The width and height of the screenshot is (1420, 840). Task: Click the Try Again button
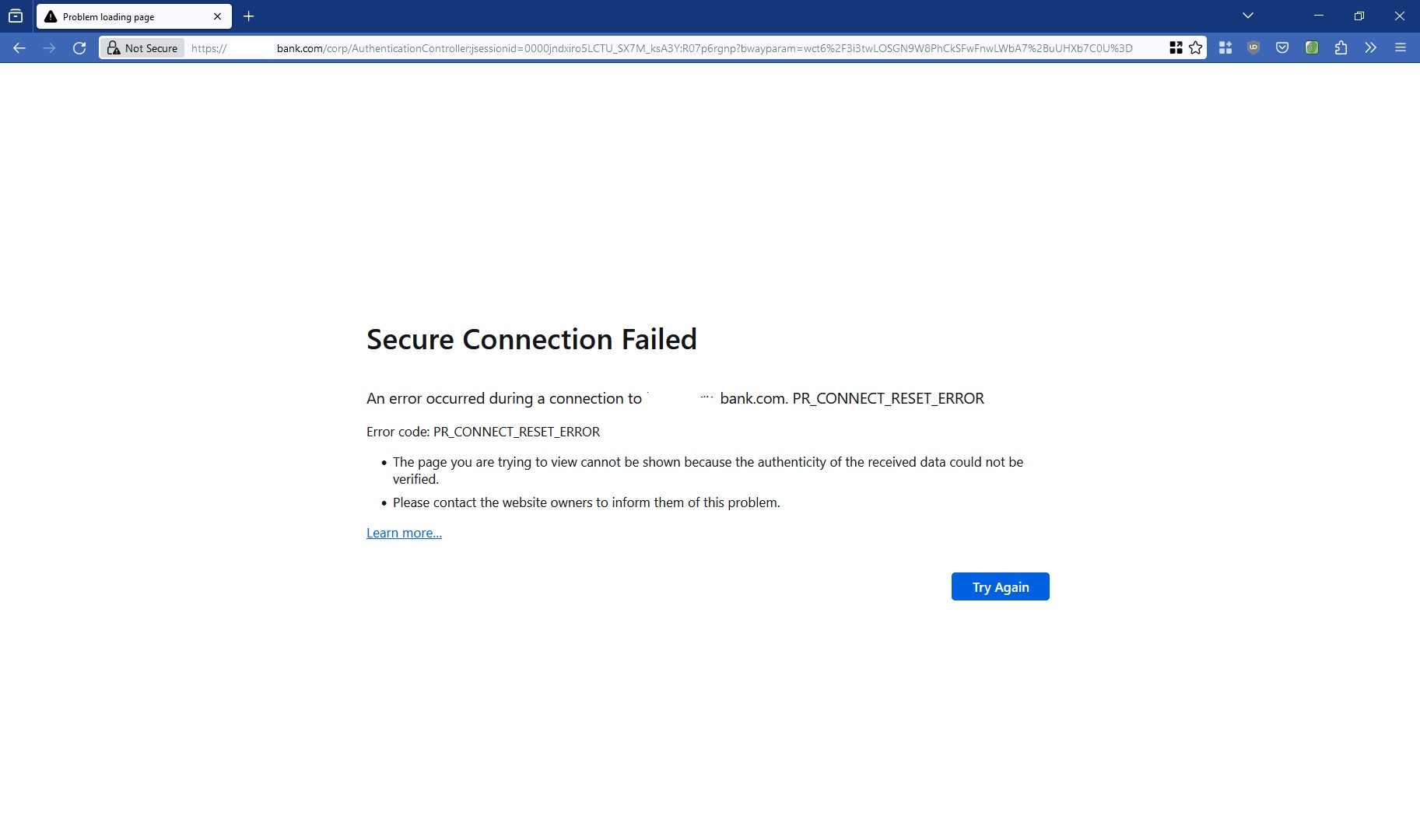click(1000, 586)
